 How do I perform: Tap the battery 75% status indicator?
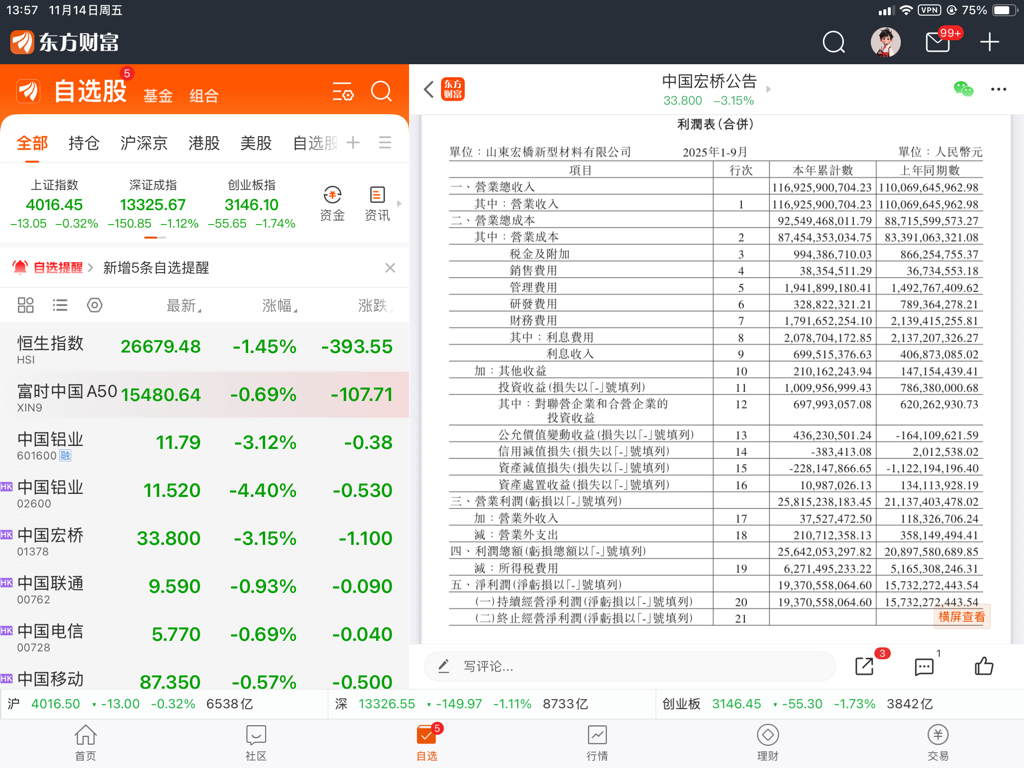coord(988,10)
